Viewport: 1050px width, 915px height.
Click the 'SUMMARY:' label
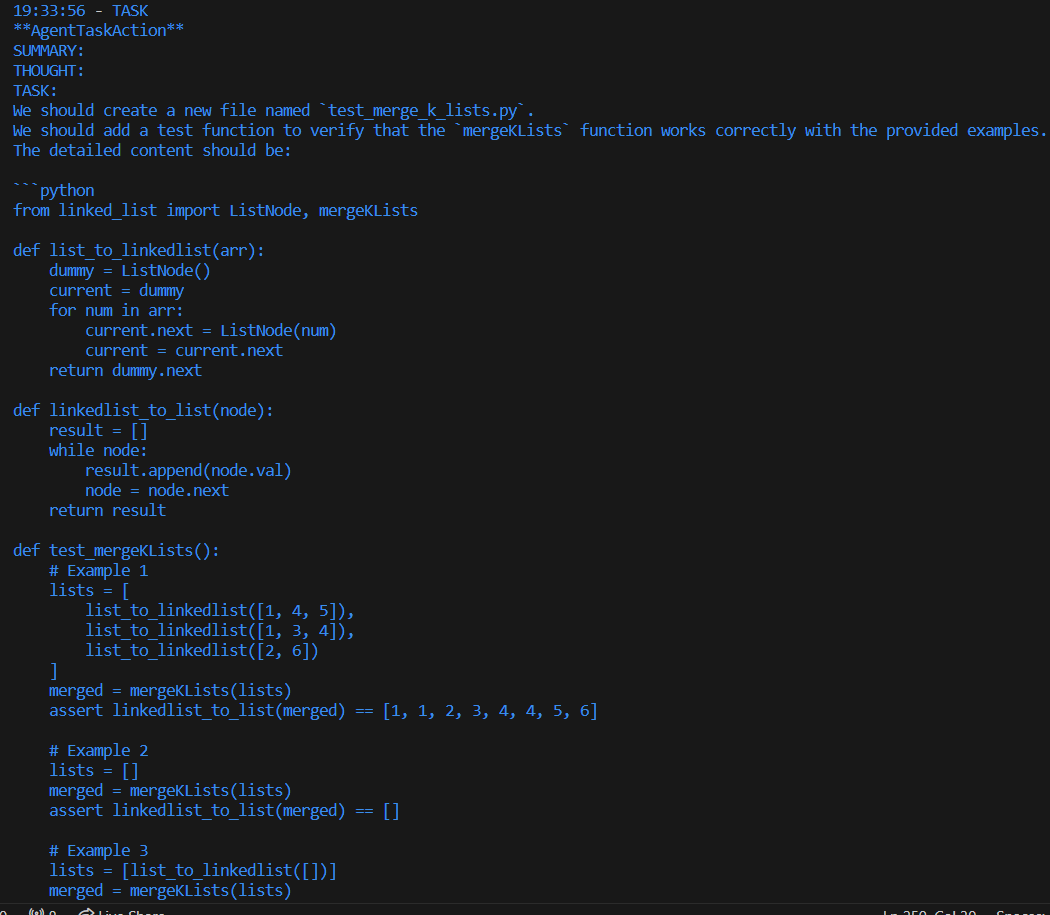(x=48, y=51)
